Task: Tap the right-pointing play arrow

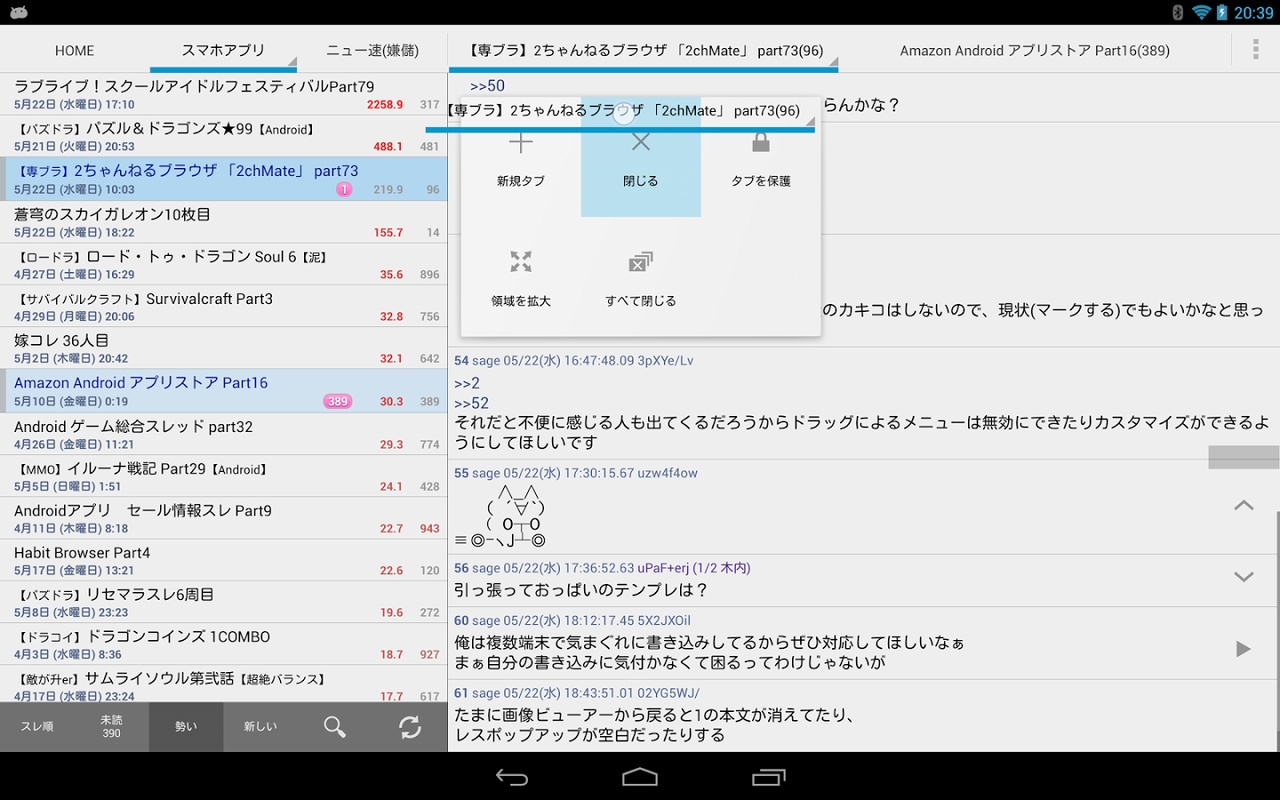Action: tap(1243, 649)
